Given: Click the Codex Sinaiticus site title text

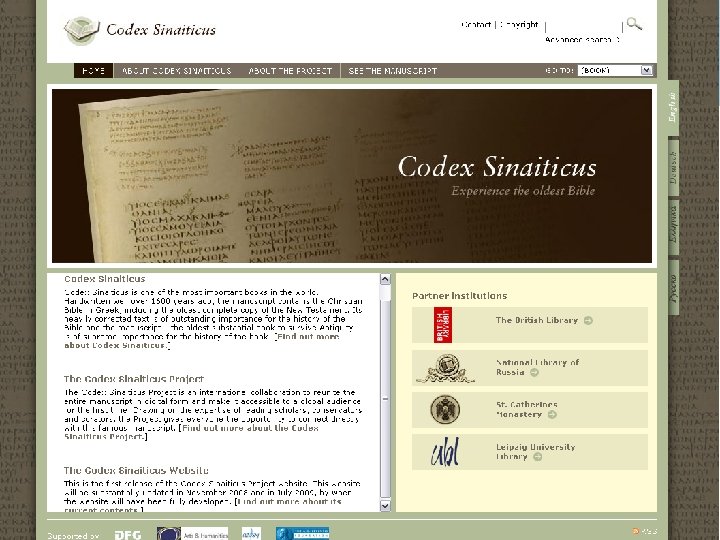Looking at the screenshot, I should pos(161,30).
